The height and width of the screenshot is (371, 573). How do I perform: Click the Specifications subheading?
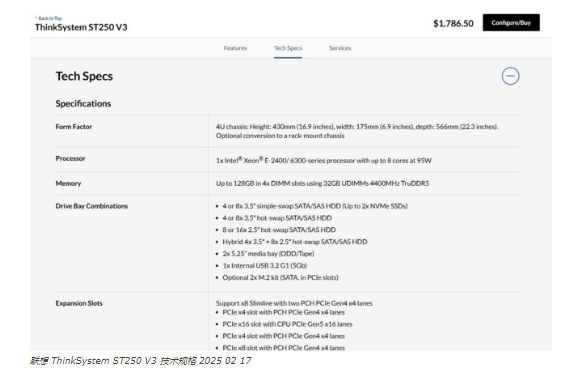[x=83, y=103]
